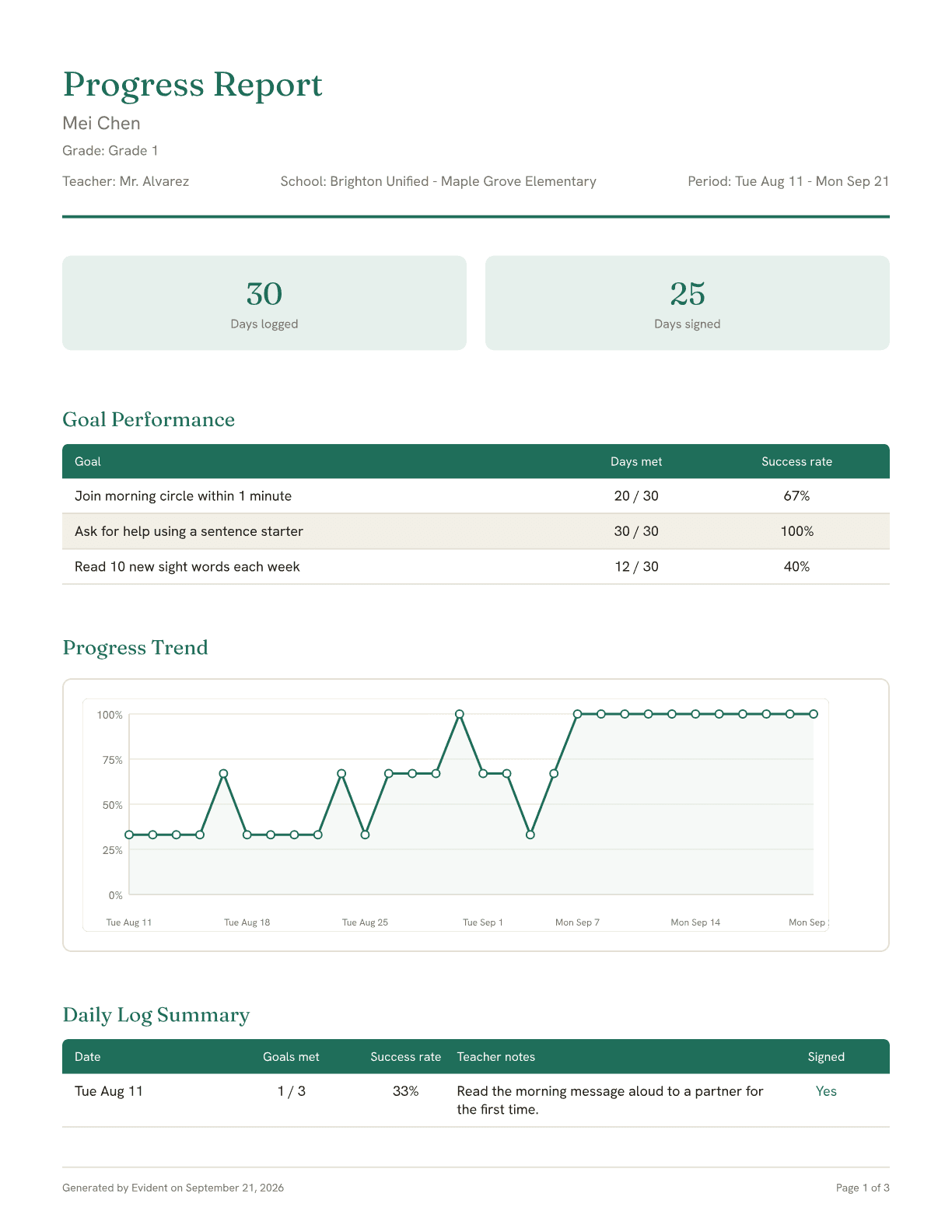Click the Mon Sep 7 x-axis label

pyautogui.click(x=577, y=922)
